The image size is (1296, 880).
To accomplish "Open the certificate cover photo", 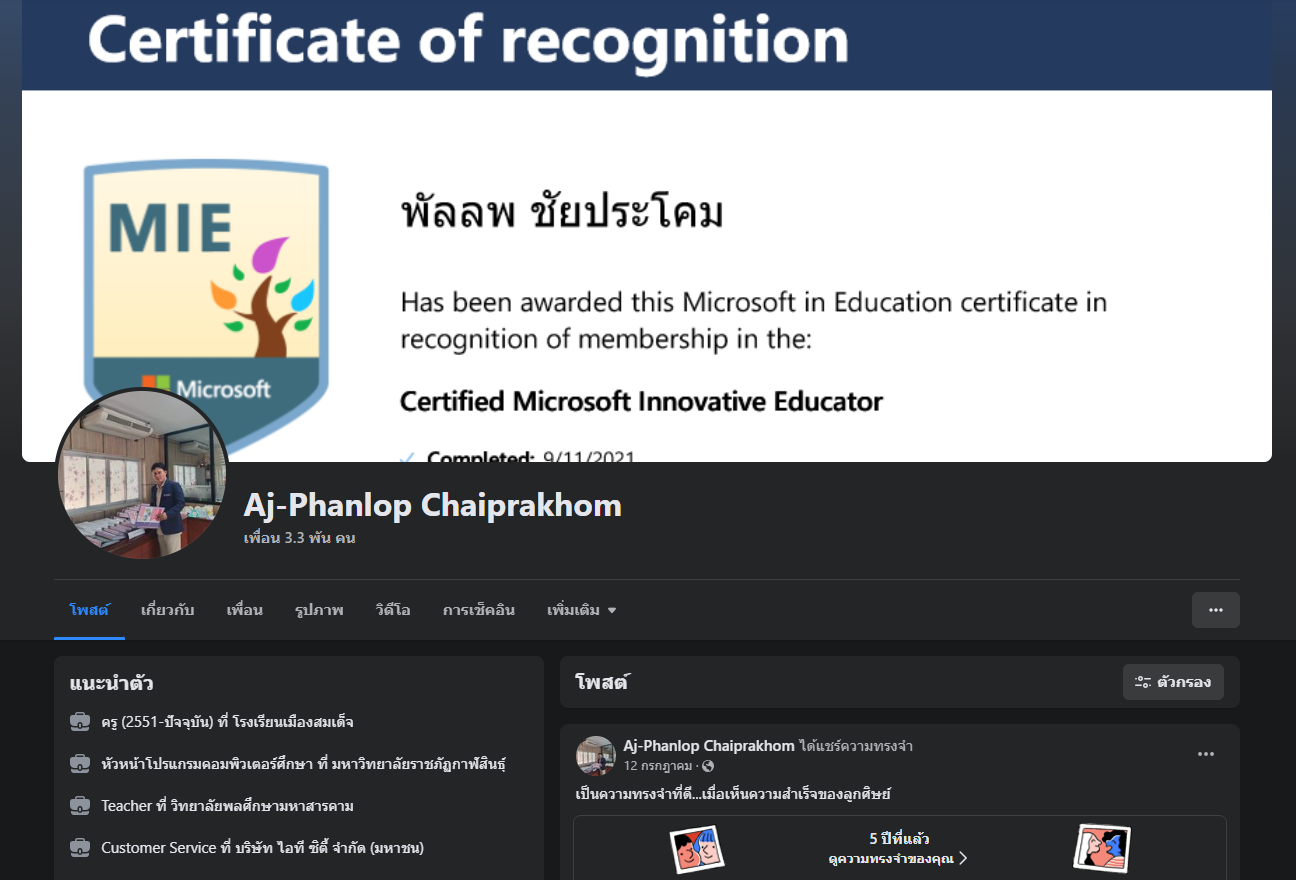I will point(647,231).
